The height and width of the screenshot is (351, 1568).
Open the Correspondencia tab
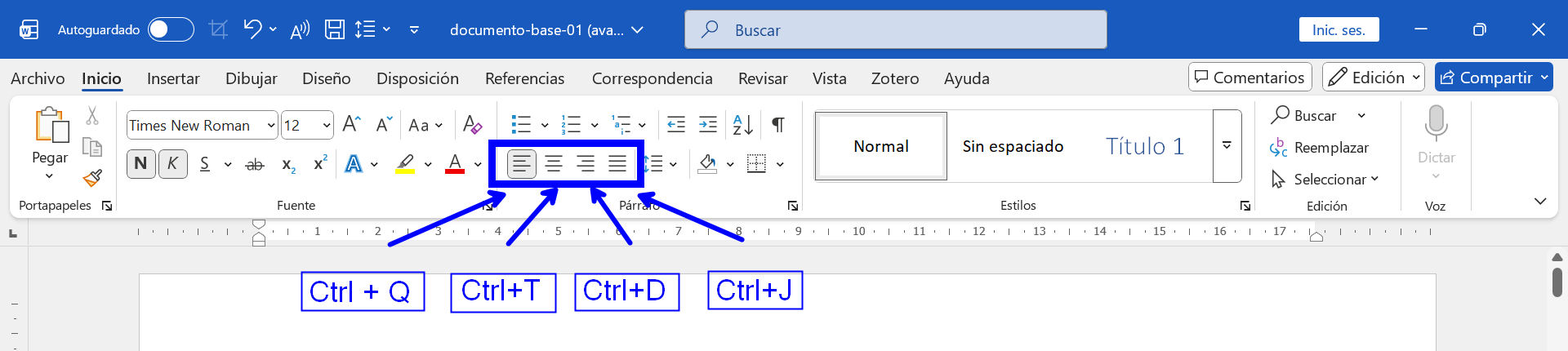pos(652,78)
